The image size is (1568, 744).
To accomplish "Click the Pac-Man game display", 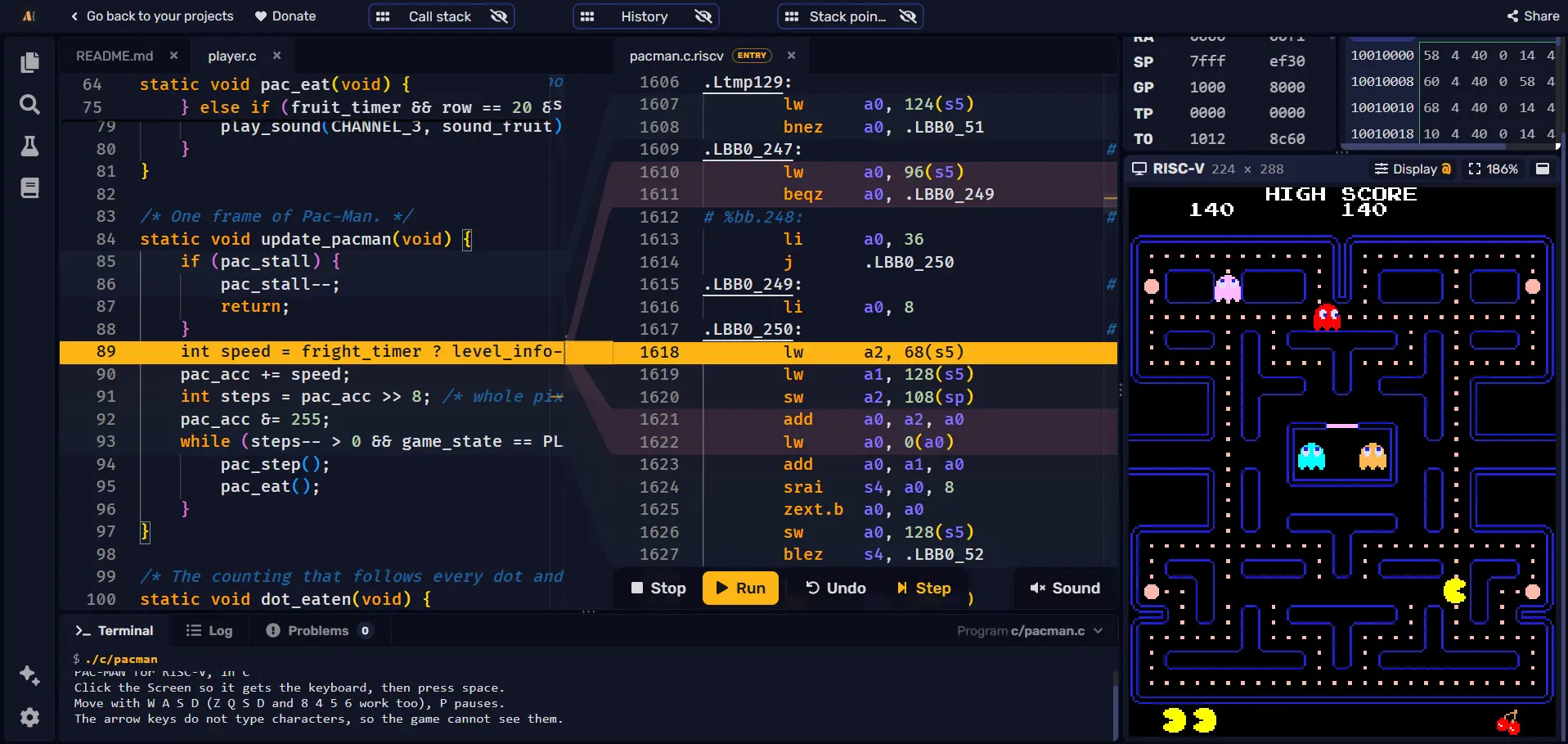I will pos(1342,462).
